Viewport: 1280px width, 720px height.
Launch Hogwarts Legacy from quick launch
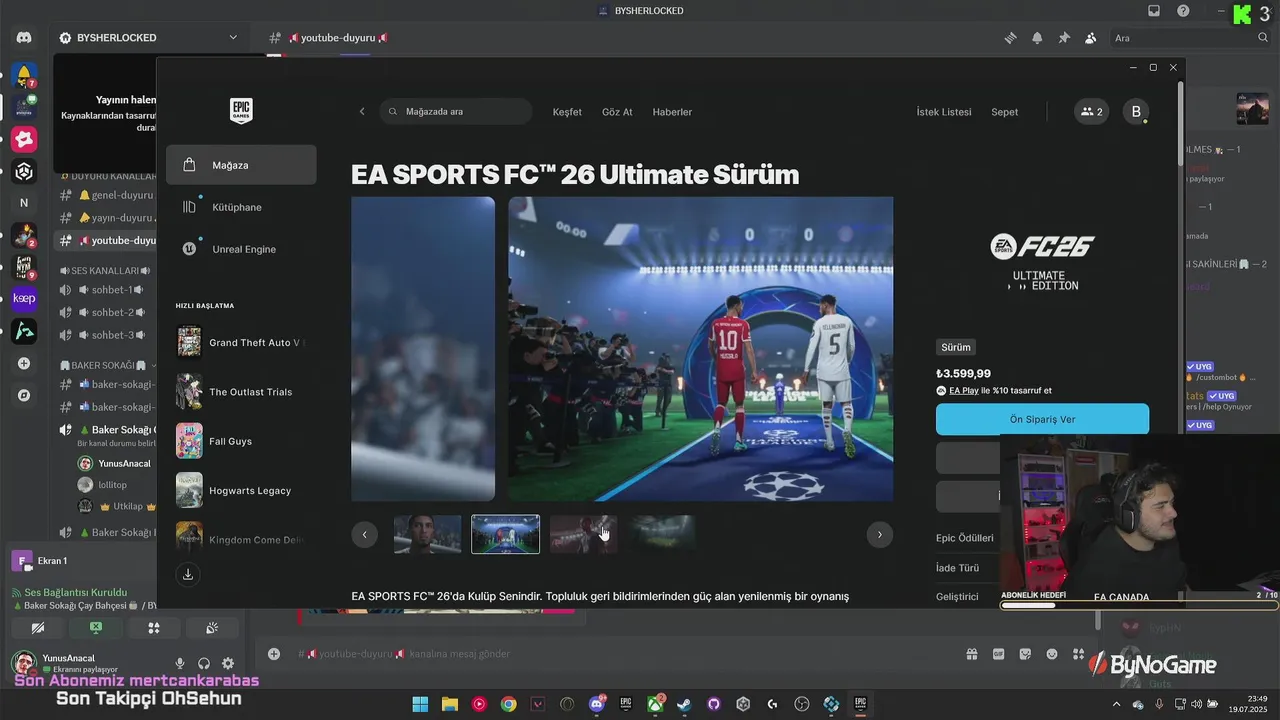click(x=241, y=491)
